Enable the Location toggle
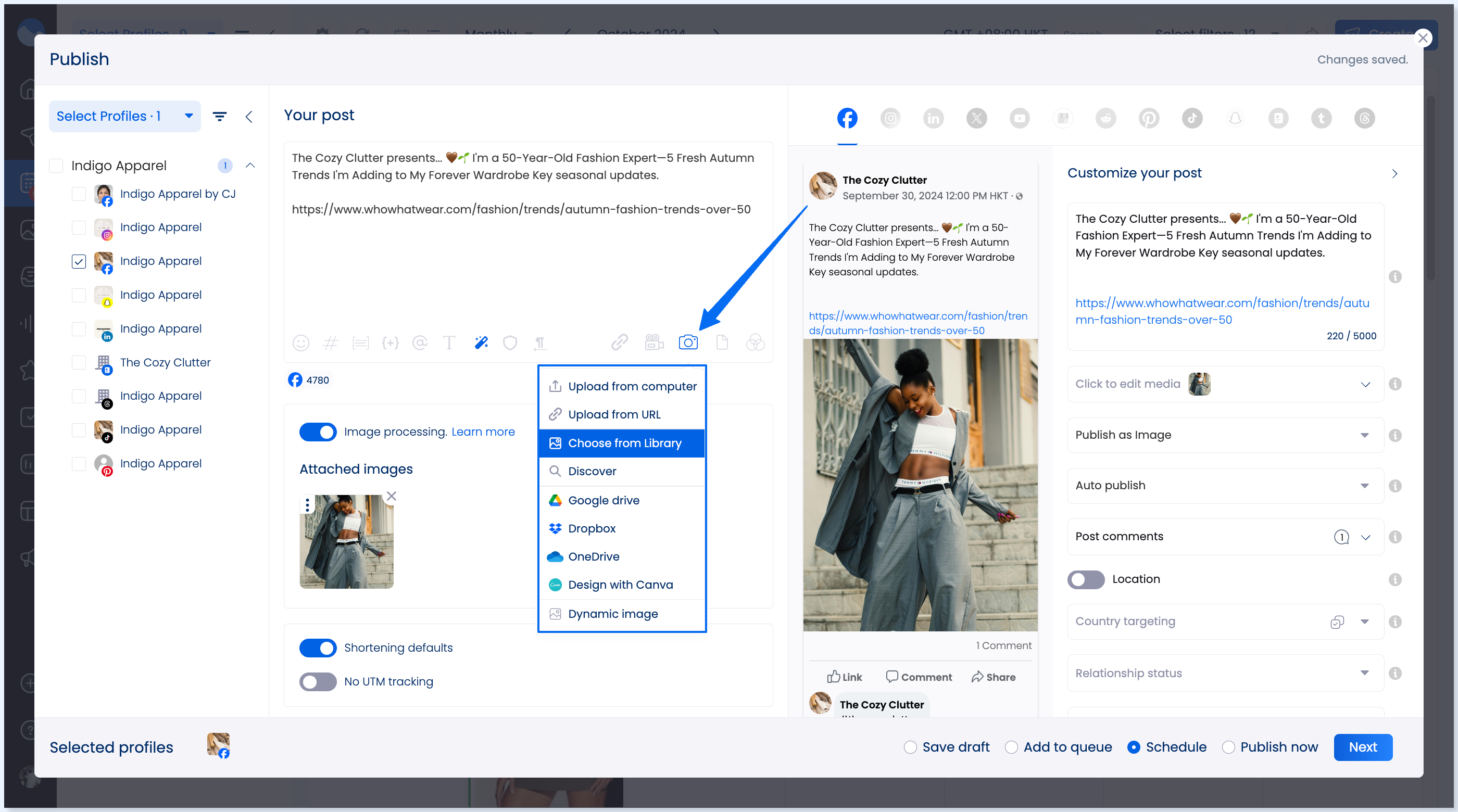1458x812 pixels. [1086, 579]
